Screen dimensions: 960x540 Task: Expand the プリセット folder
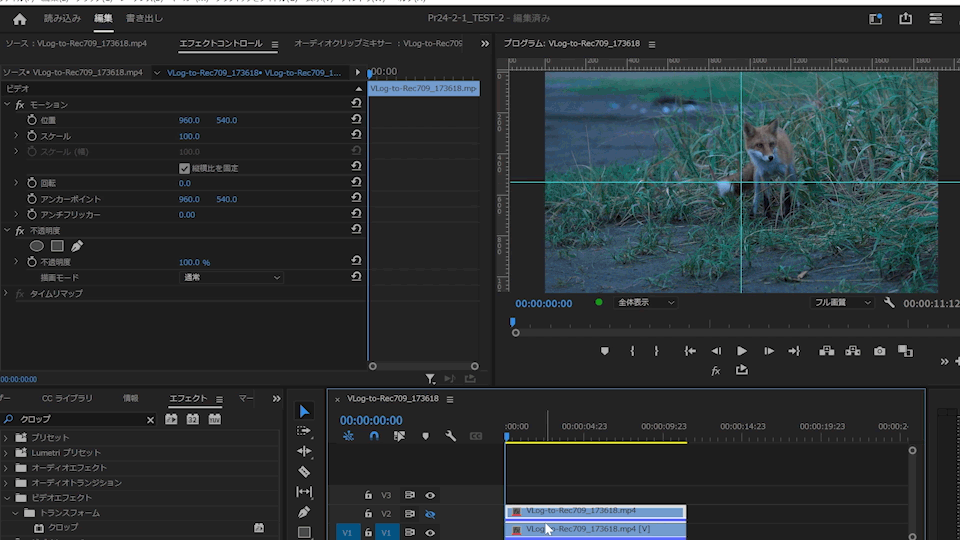(7, 438)
